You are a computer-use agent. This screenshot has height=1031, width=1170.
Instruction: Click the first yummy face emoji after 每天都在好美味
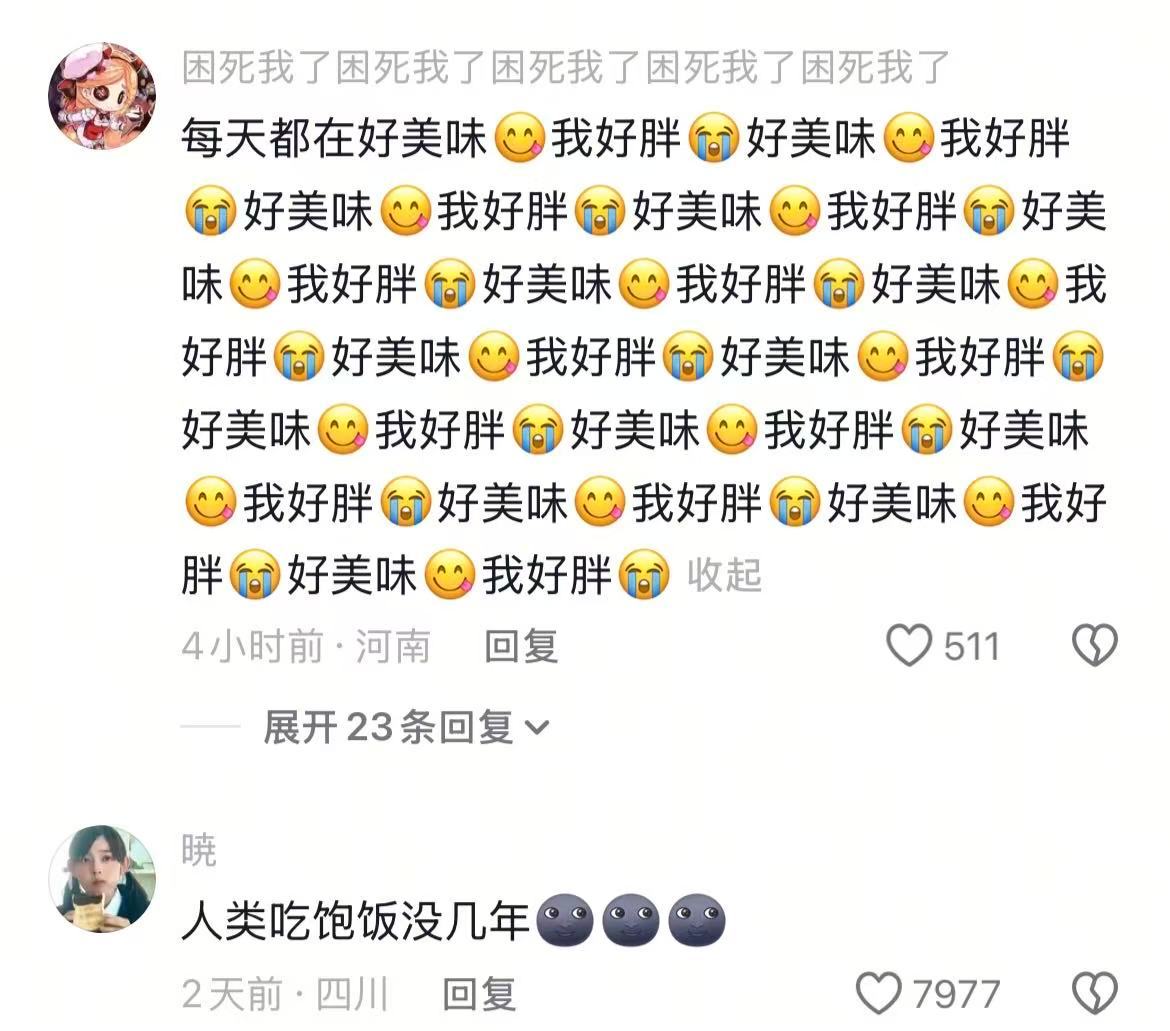[520, 138]
